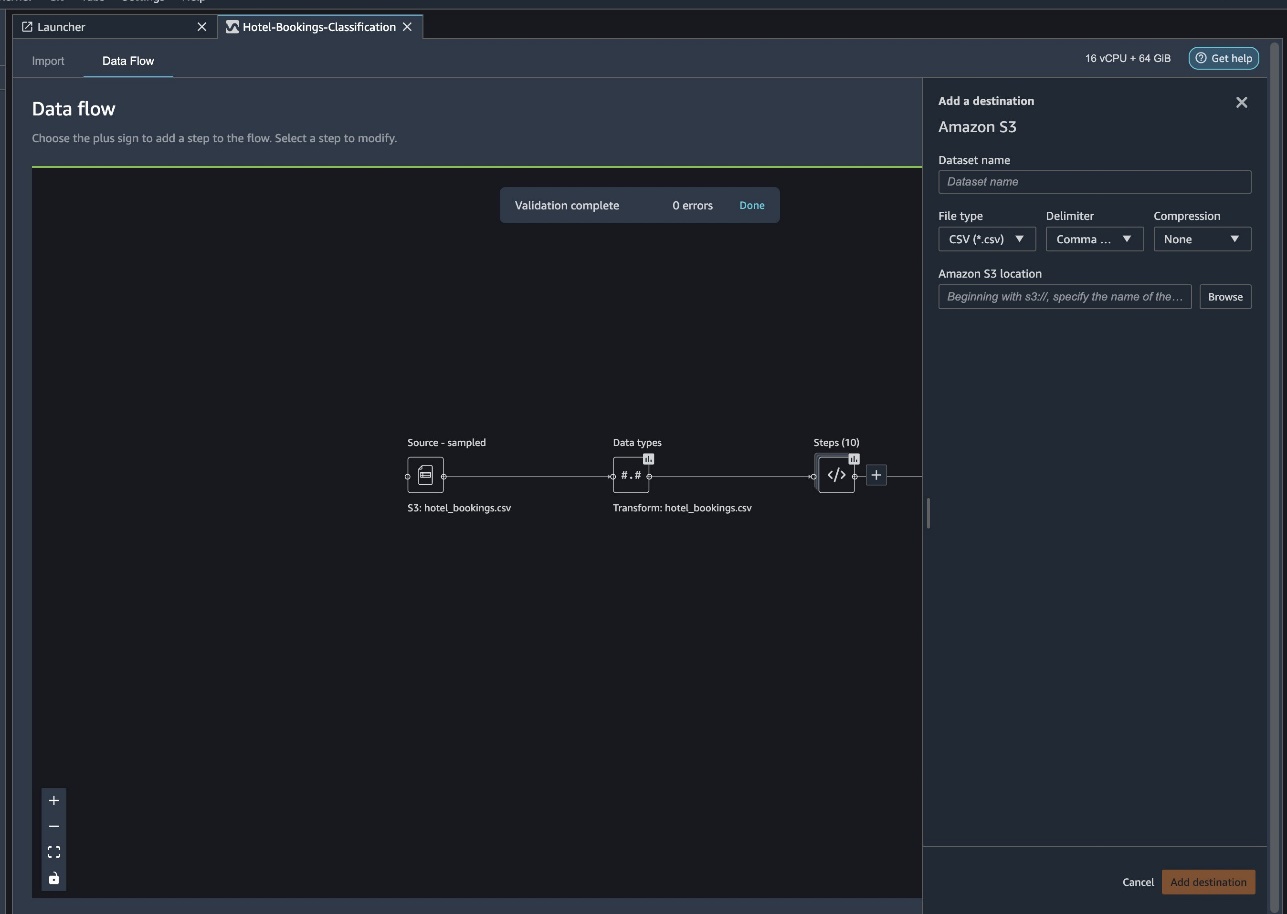The height and width of the screenshot is (914, 1287).
Task: Click chart badge on Data types node
Action: [648, 459]
